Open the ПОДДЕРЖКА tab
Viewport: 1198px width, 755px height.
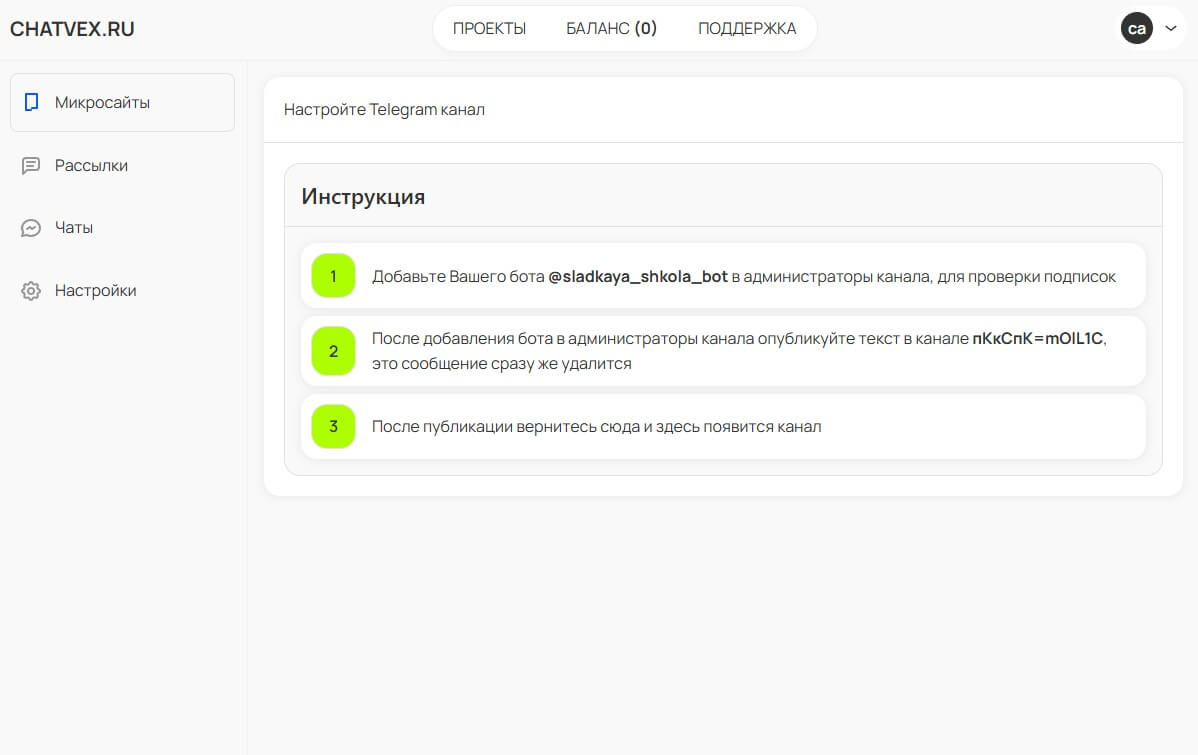[747, 28]
